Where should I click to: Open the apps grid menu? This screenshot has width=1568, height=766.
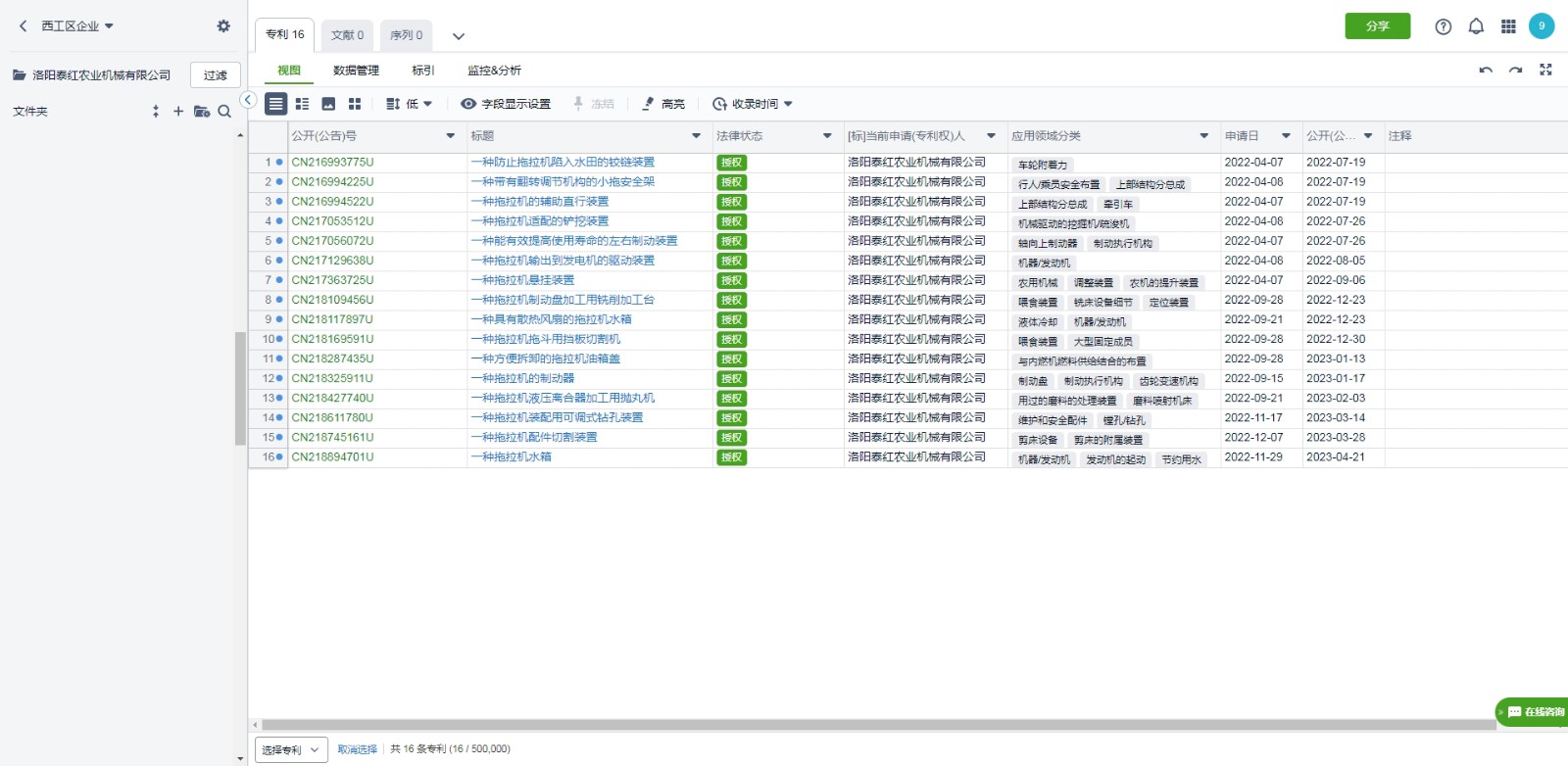point(1508,26)
